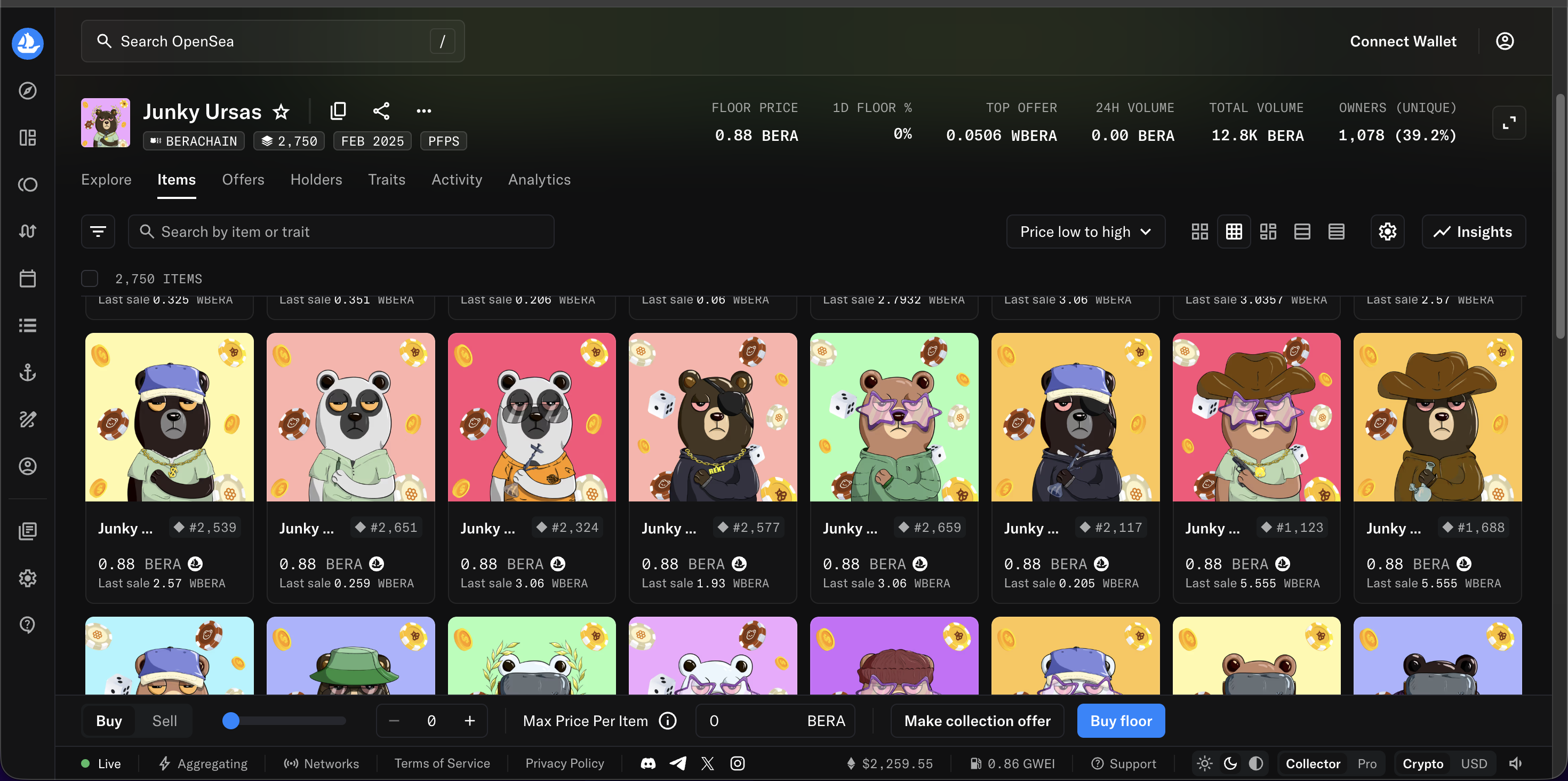1568x781 pixels.
Task: Click Make collection offer
Action: pos(977,721)
